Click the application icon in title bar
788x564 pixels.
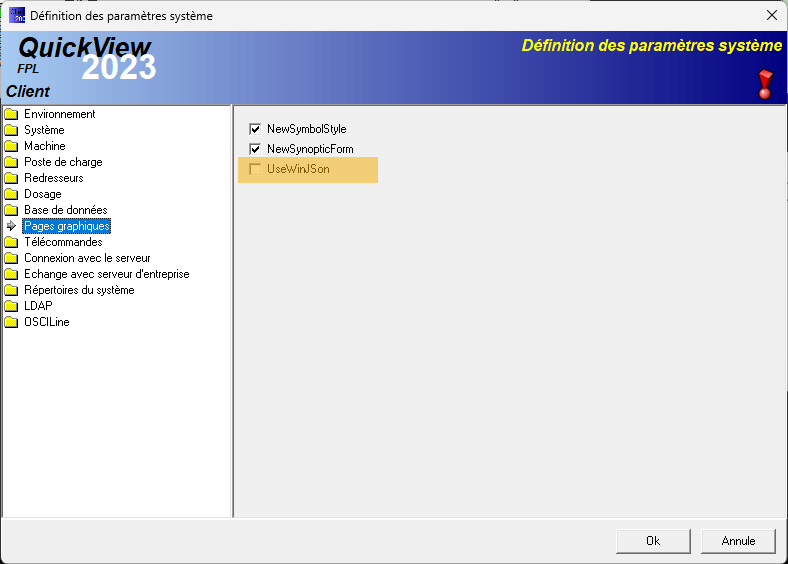point(17,15)
